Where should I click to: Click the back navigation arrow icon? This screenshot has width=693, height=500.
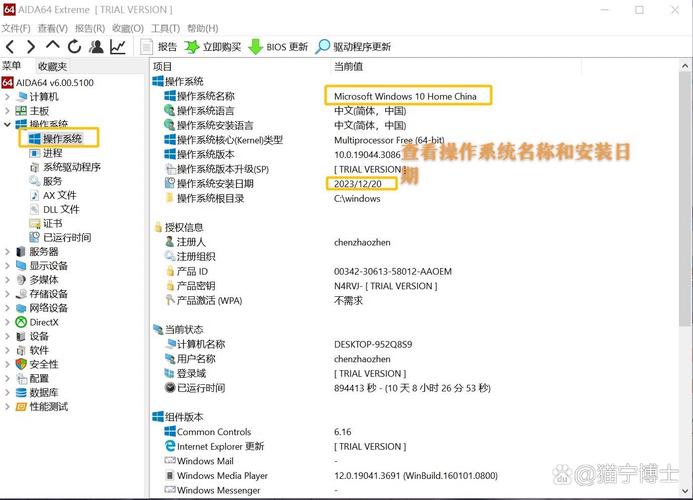click(x=10, y=47)
